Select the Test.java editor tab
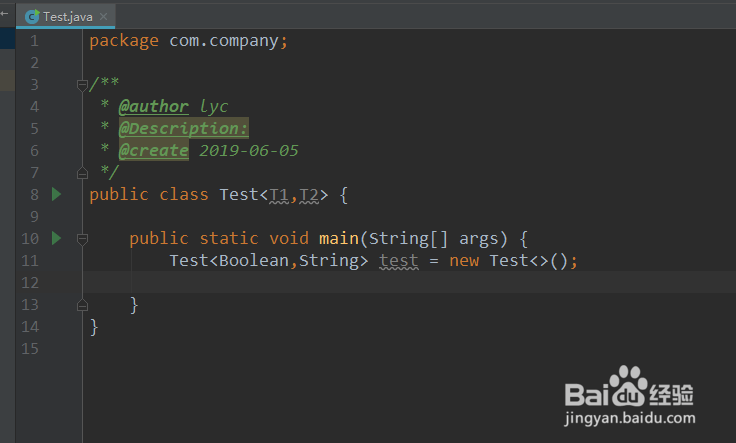 (x=66, y=17)
